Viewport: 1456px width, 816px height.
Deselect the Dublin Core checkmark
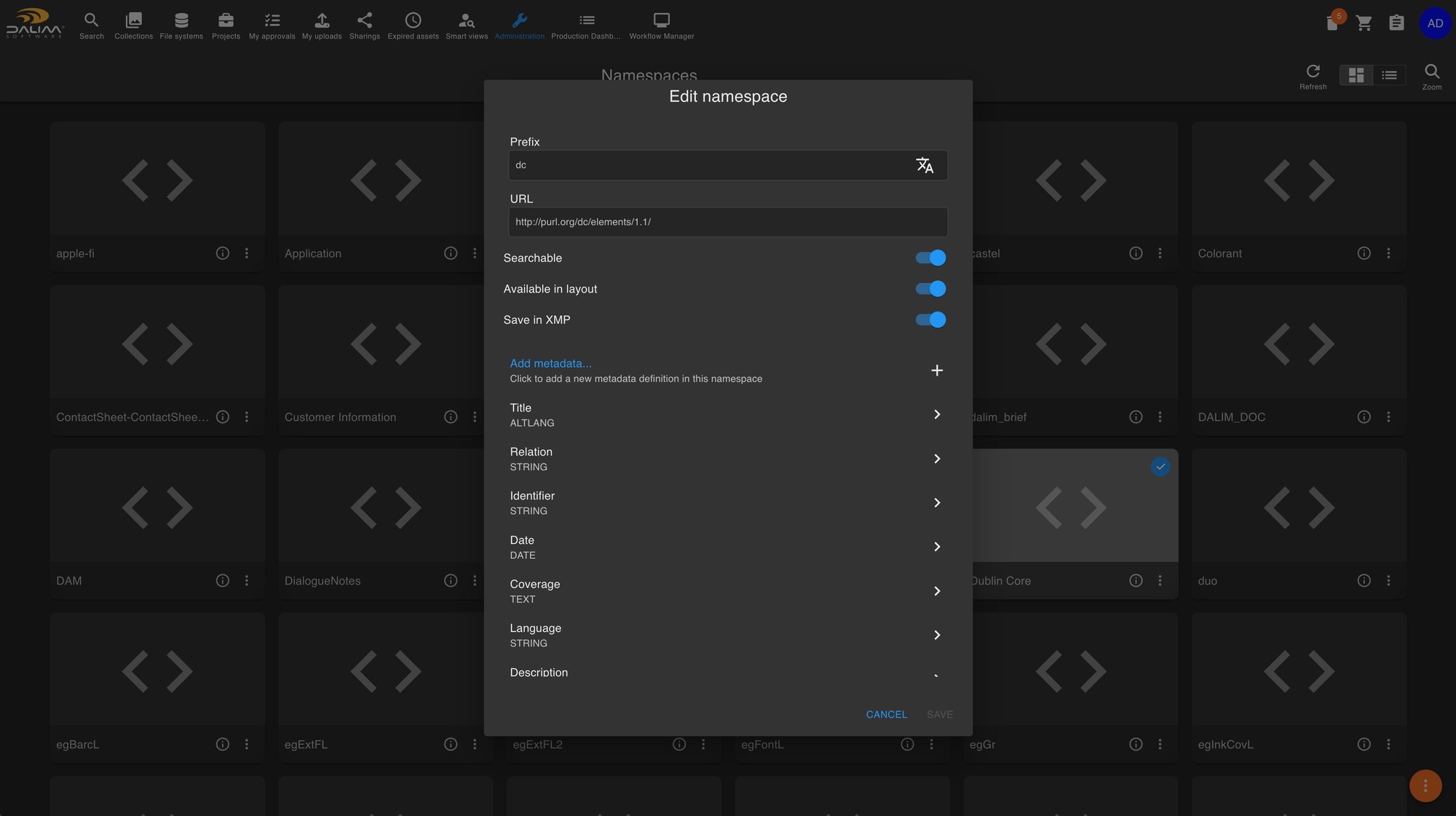pos(1160,467)
